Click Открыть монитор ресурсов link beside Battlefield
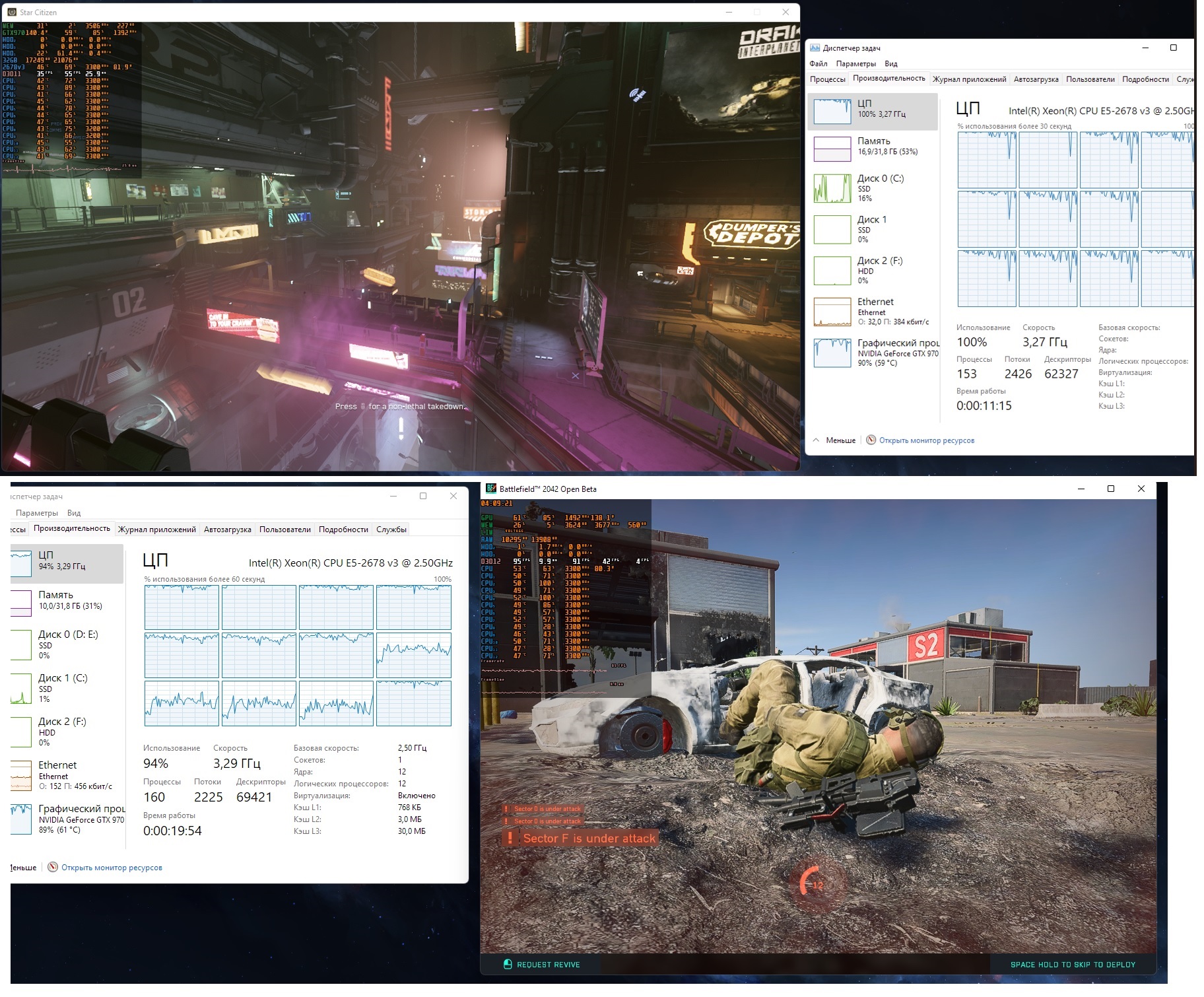 click(112, 868)
